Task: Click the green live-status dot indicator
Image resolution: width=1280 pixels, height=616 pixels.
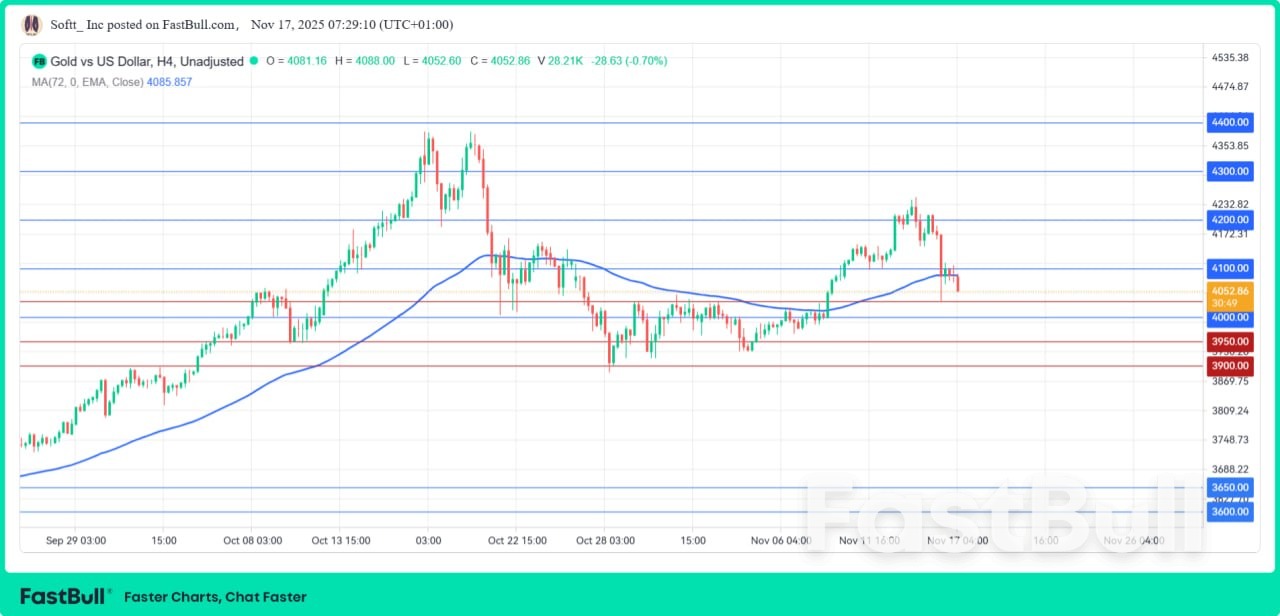Action: pyautogui.click(x=255, y=61)
